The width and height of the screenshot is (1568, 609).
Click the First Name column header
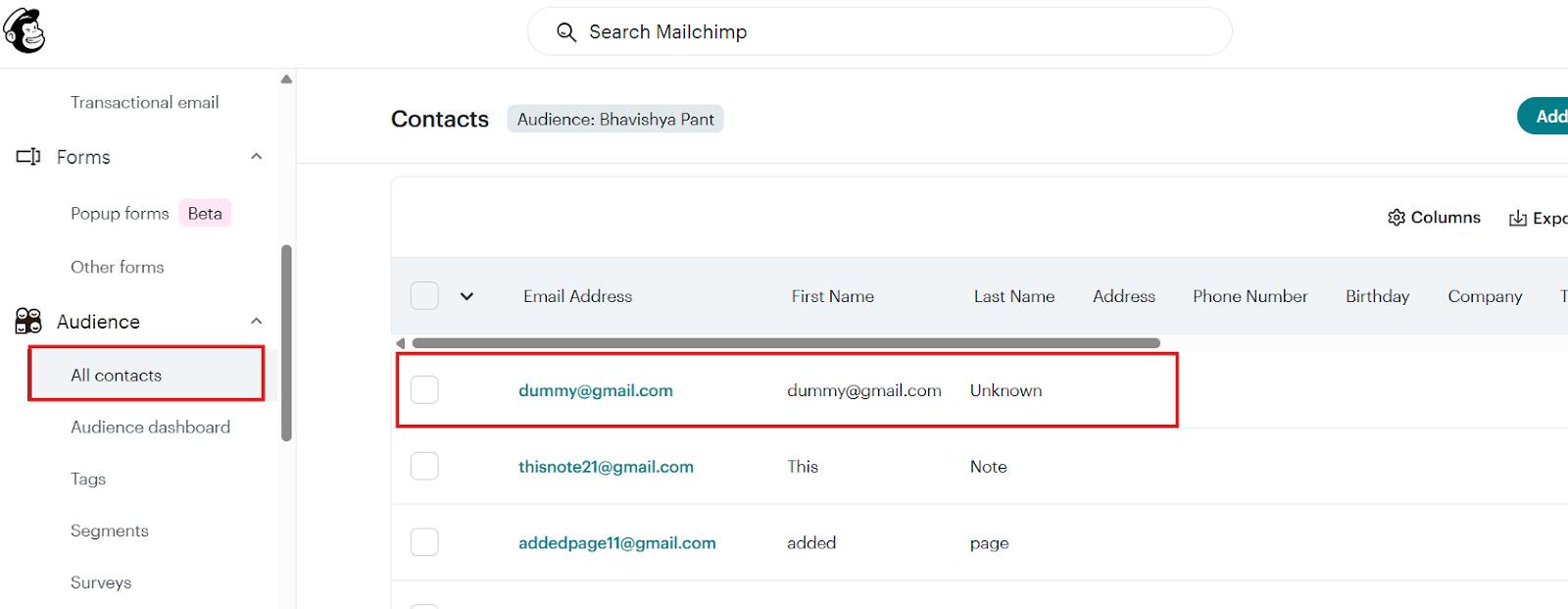833,296
